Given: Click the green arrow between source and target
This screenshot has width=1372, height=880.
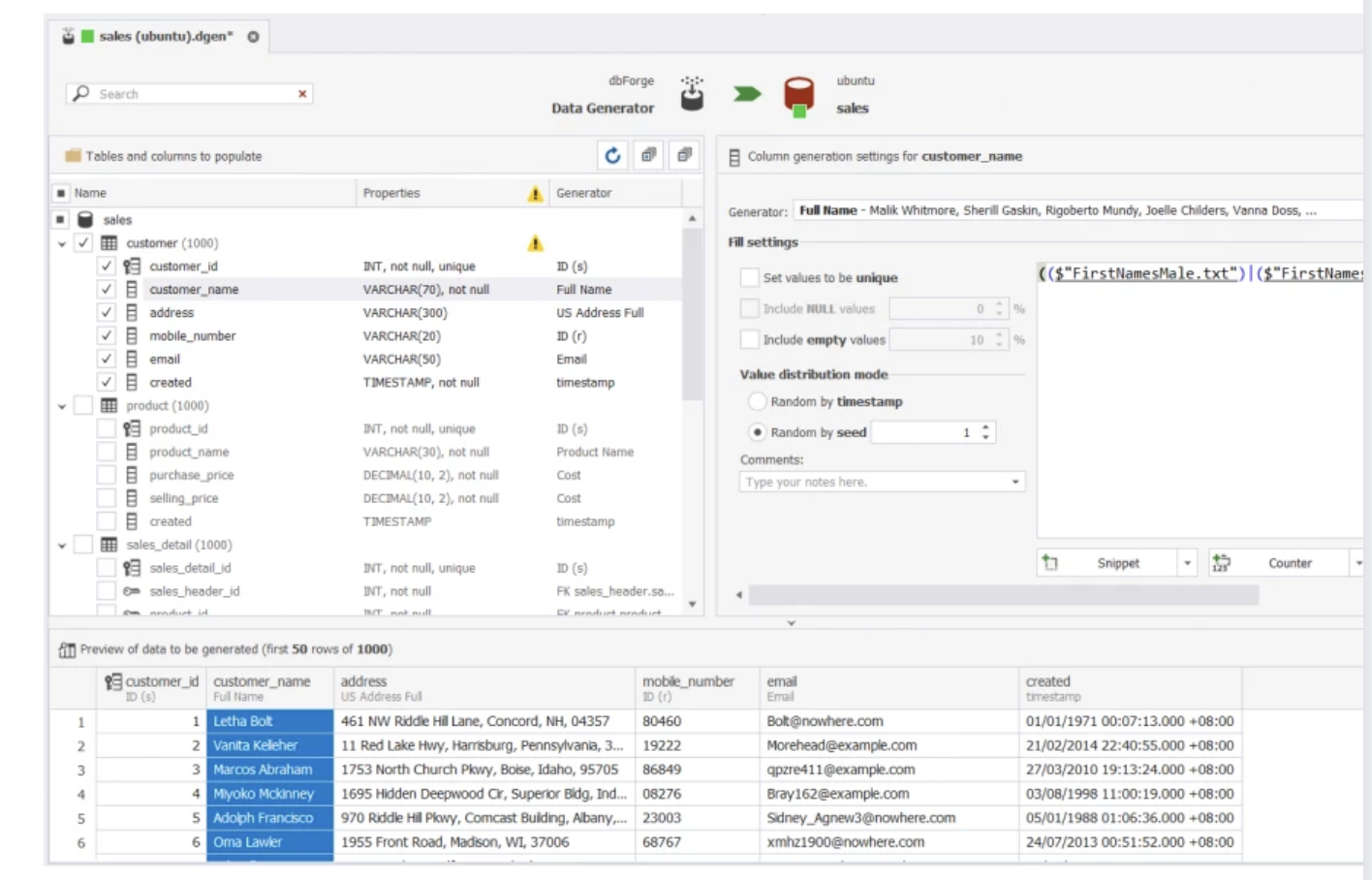Looking at the screenshot, I should pyautogui.click(x=747, y=94).
